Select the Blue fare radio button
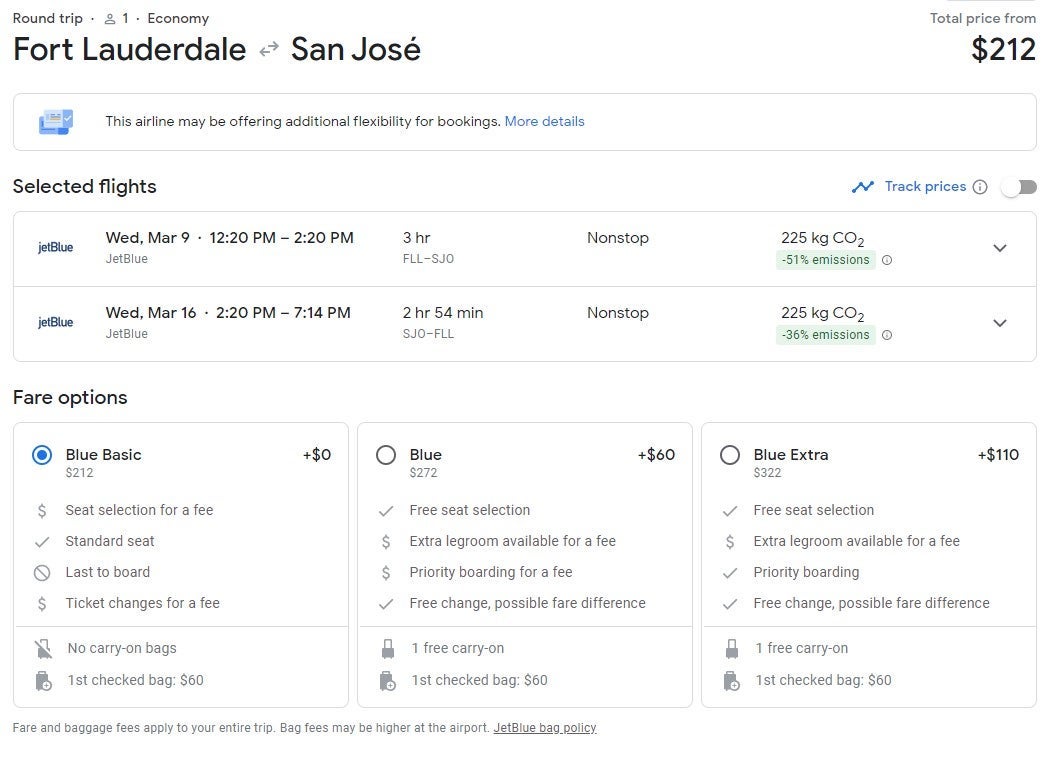 (x=386, y=455)
